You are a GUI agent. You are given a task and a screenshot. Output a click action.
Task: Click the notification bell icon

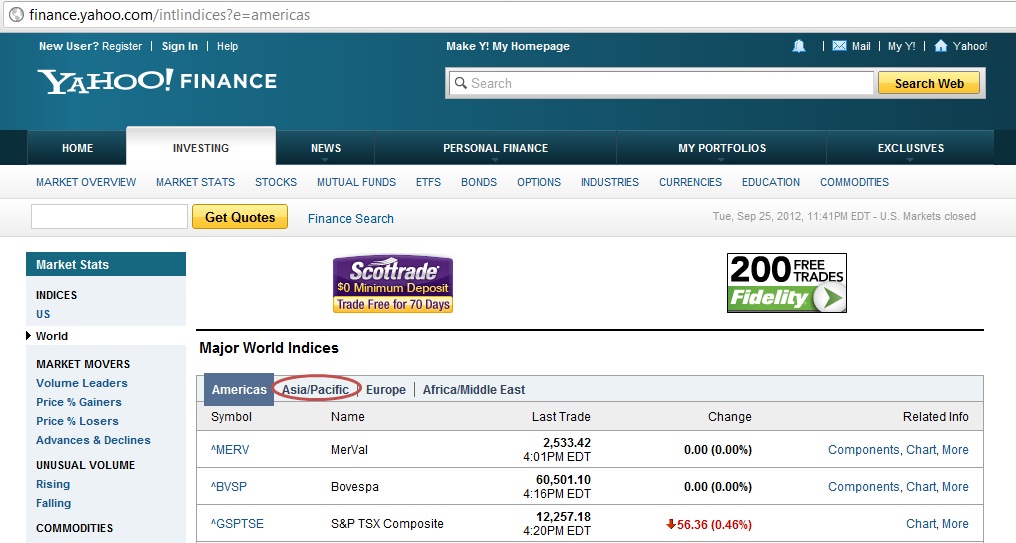click(x=799, y=46)
